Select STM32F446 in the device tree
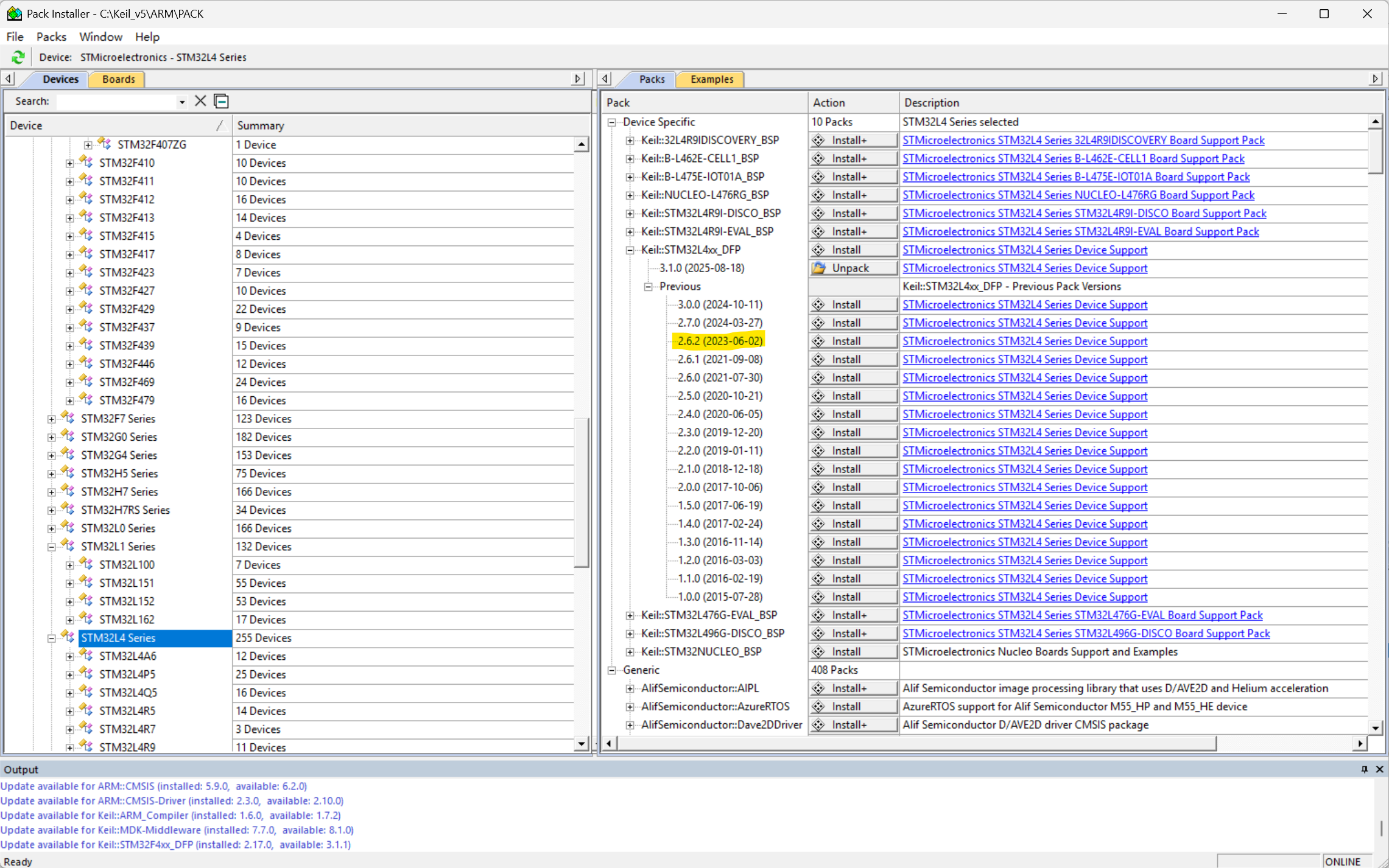Image resolution: width=1389 pixels, height=868 pixels. (x=127, y=364)
